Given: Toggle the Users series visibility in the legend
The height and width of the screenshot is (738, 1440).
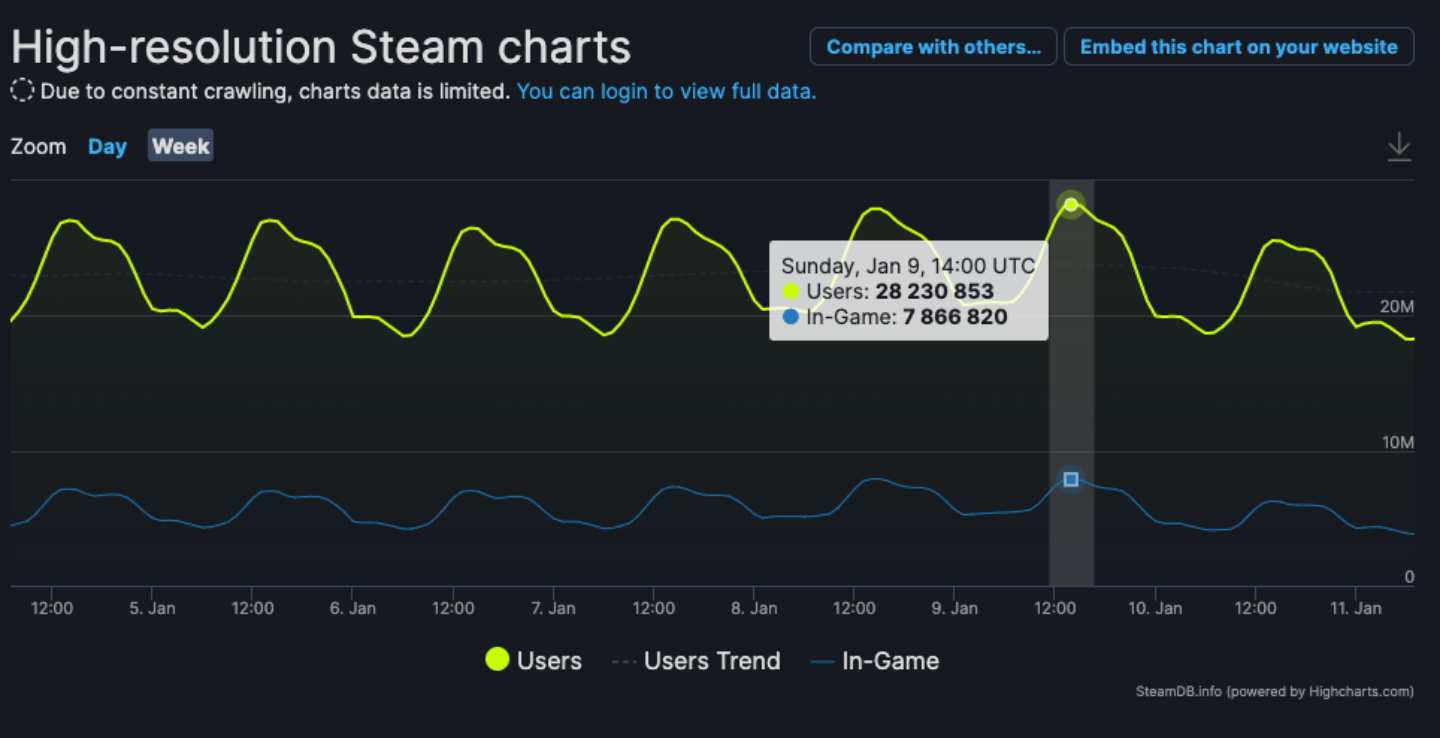Looking at the screenshot, I should [x=533, y=660].
